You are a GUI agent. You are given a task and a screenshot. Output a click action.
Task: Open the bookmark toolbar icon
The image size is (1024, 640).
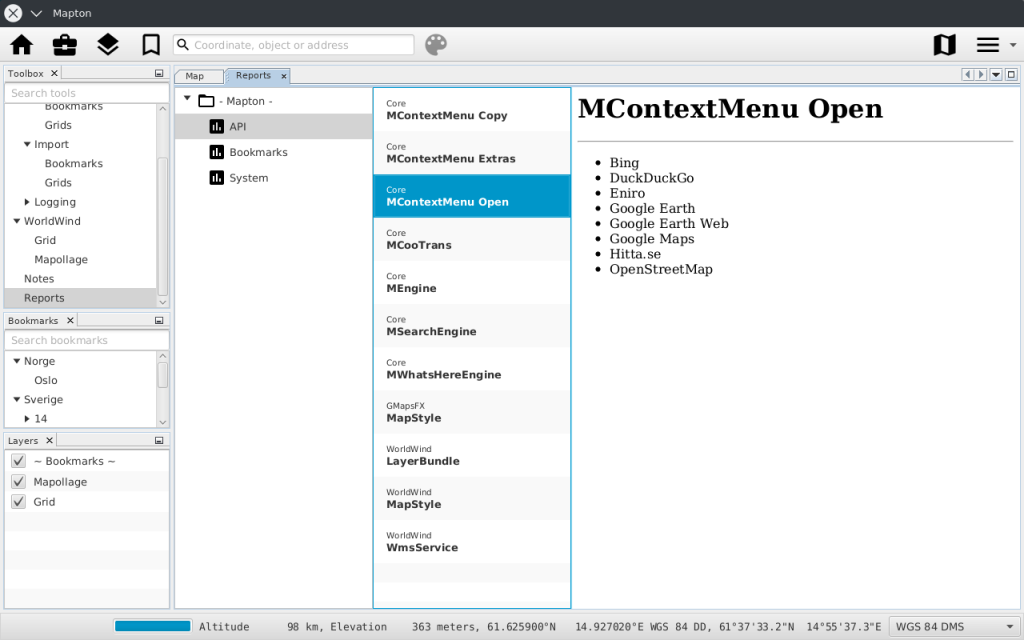click(x=151, y=45)
